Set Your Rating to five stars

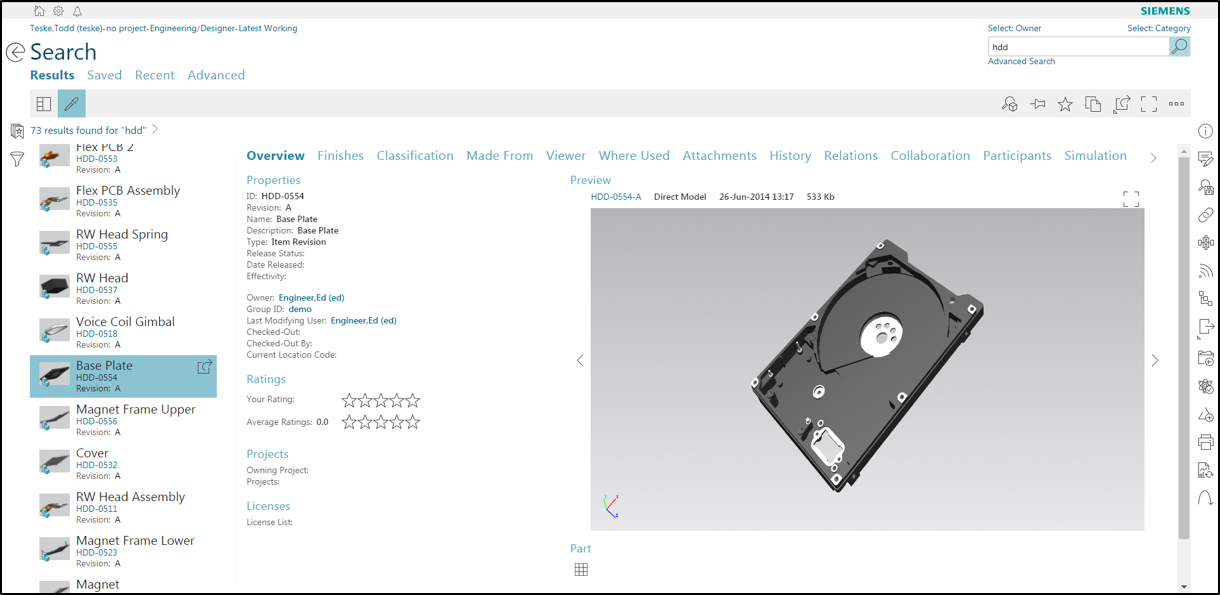414,399
